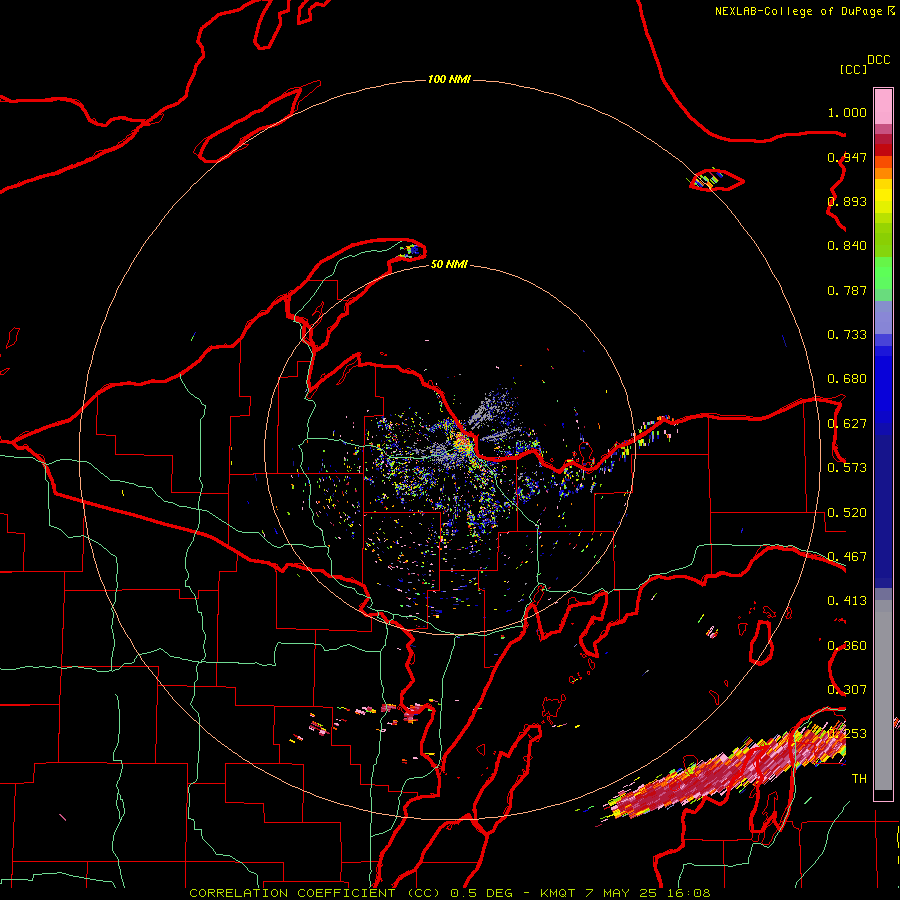Click the TH label on the color scale
Viewport: 900px width, 900px height.
tap(859, 779)
